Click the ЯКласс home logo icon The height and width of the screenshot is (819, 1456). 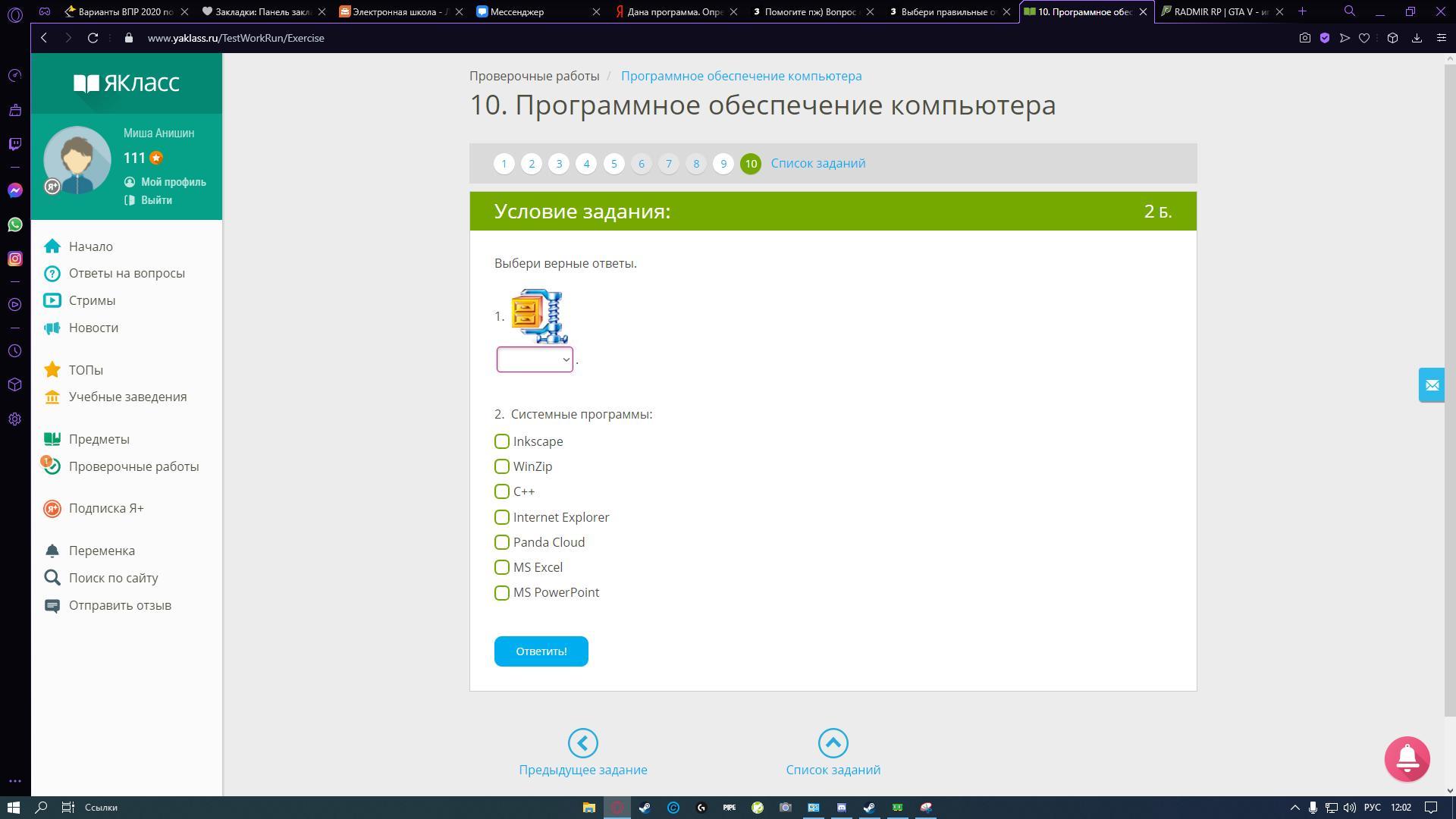126,82
